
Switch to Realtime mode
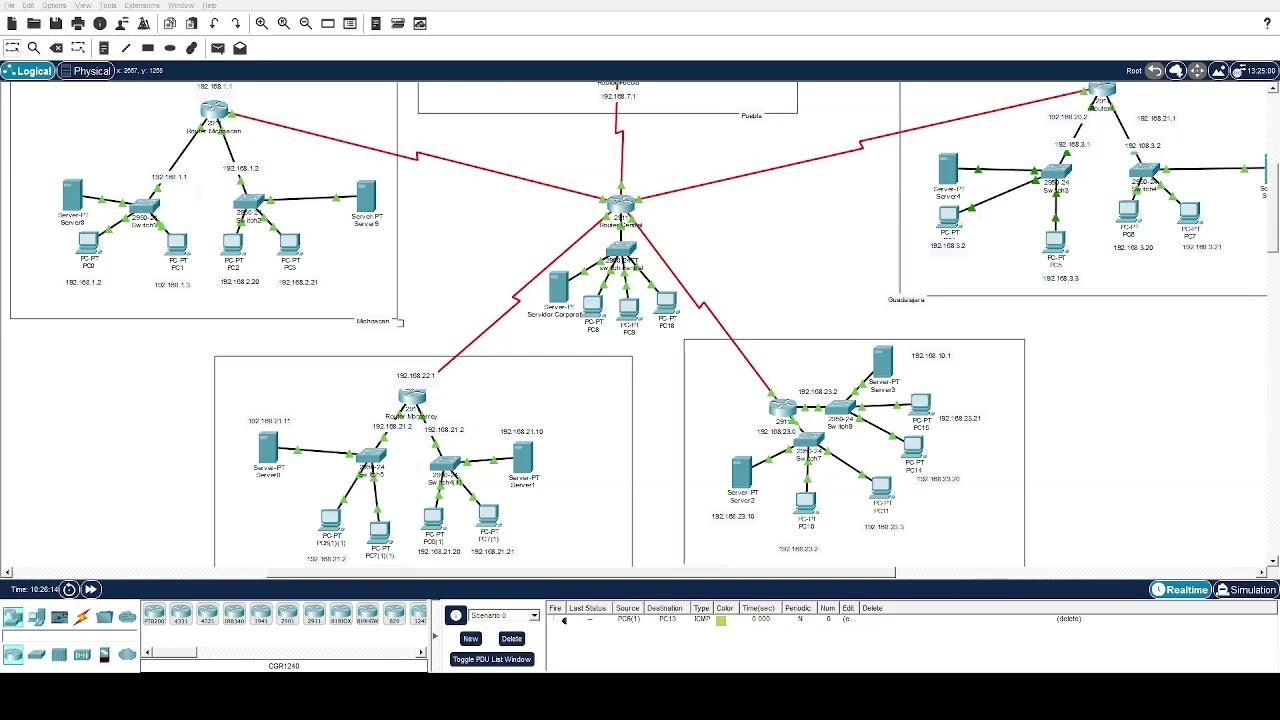tap(1179, 590)
